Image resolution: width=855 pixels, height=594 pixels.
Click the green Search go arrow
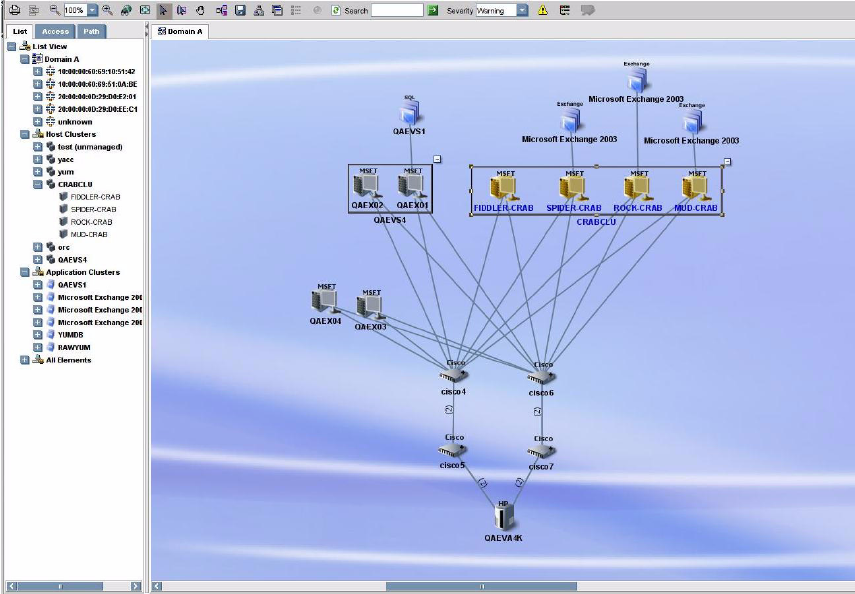(433, 10)
